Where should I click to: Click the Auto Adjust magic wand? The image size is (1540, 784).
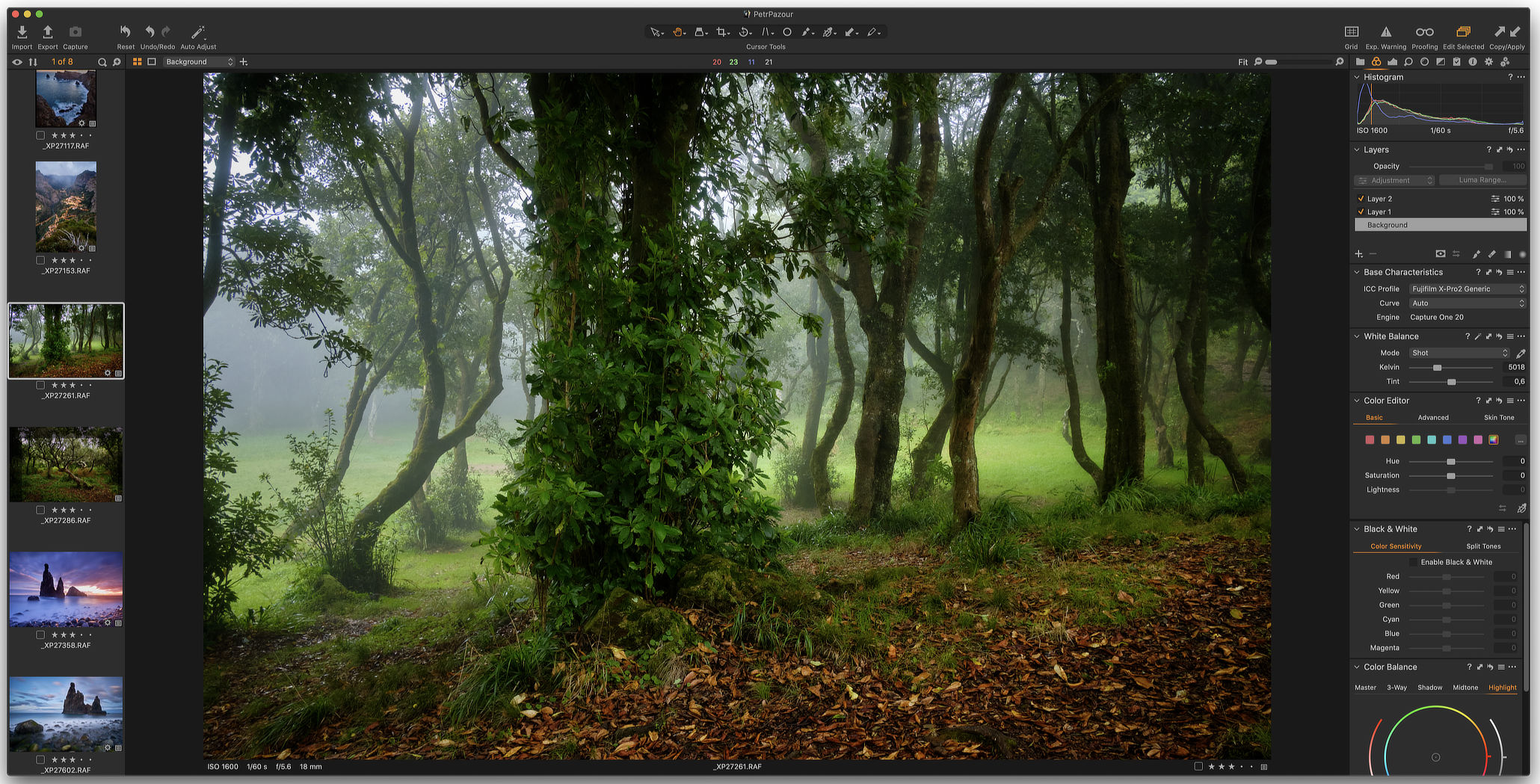[198, 31]
